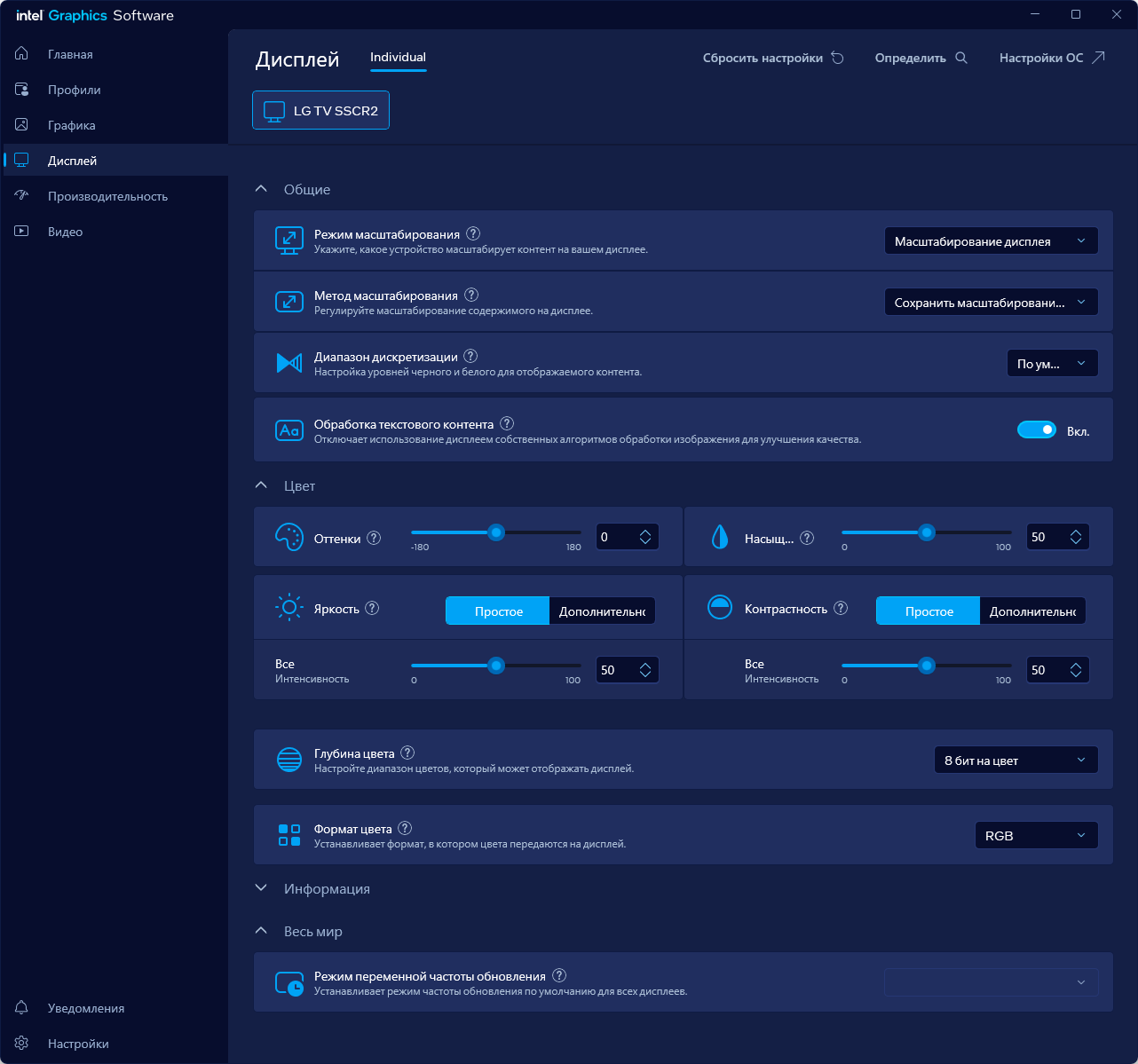Click the Насыщенность slider handle
This screenshot has height=1064, width=1138.
pyautogui.click(x=927, y=532)
